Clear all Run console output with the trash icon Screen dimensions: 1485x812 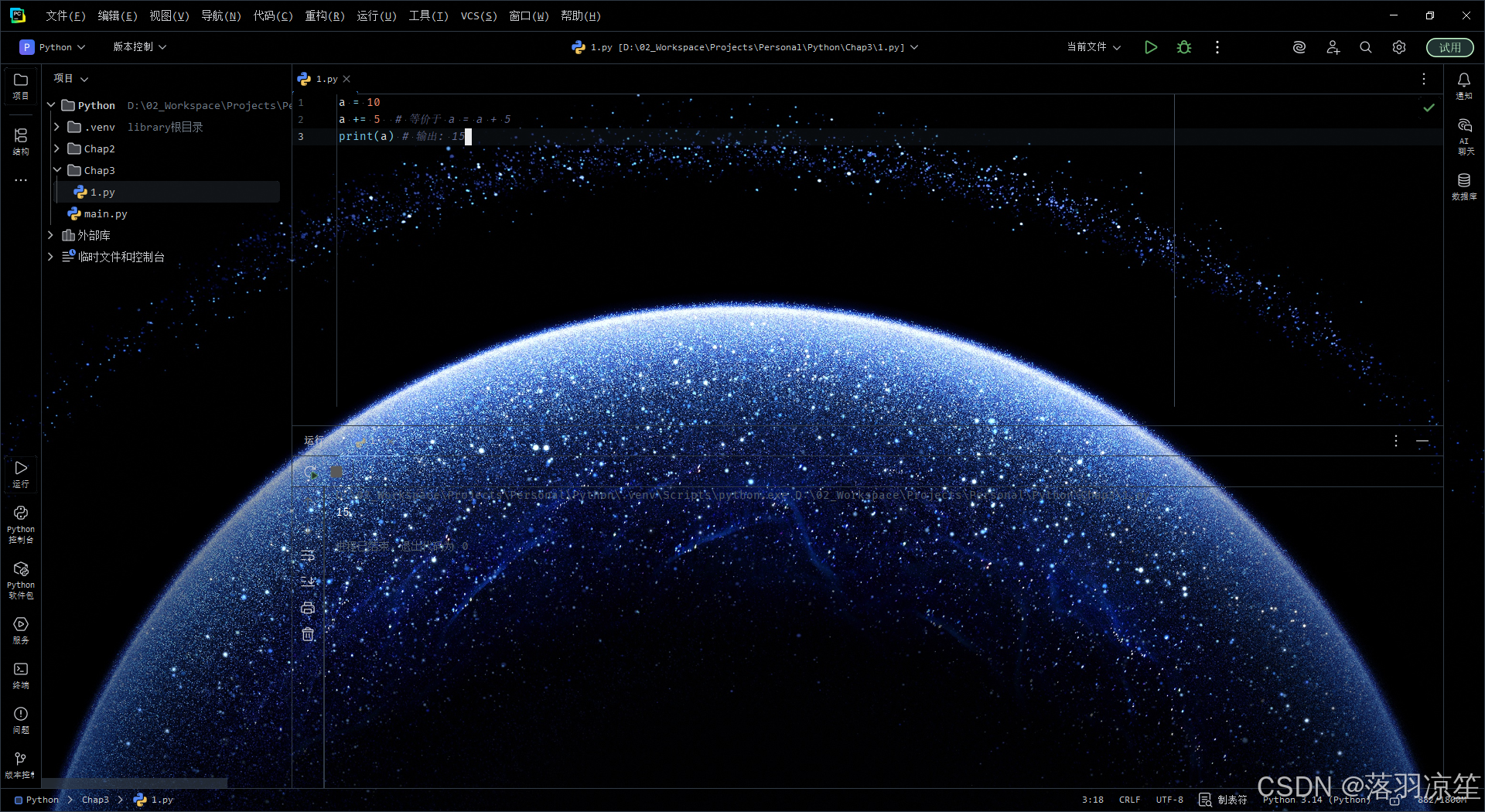point(308,634)
